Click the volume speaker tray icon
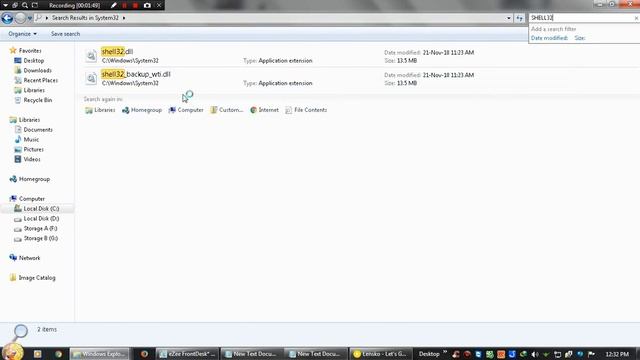This screenshot has width=640, height=360. click(535, 354)
